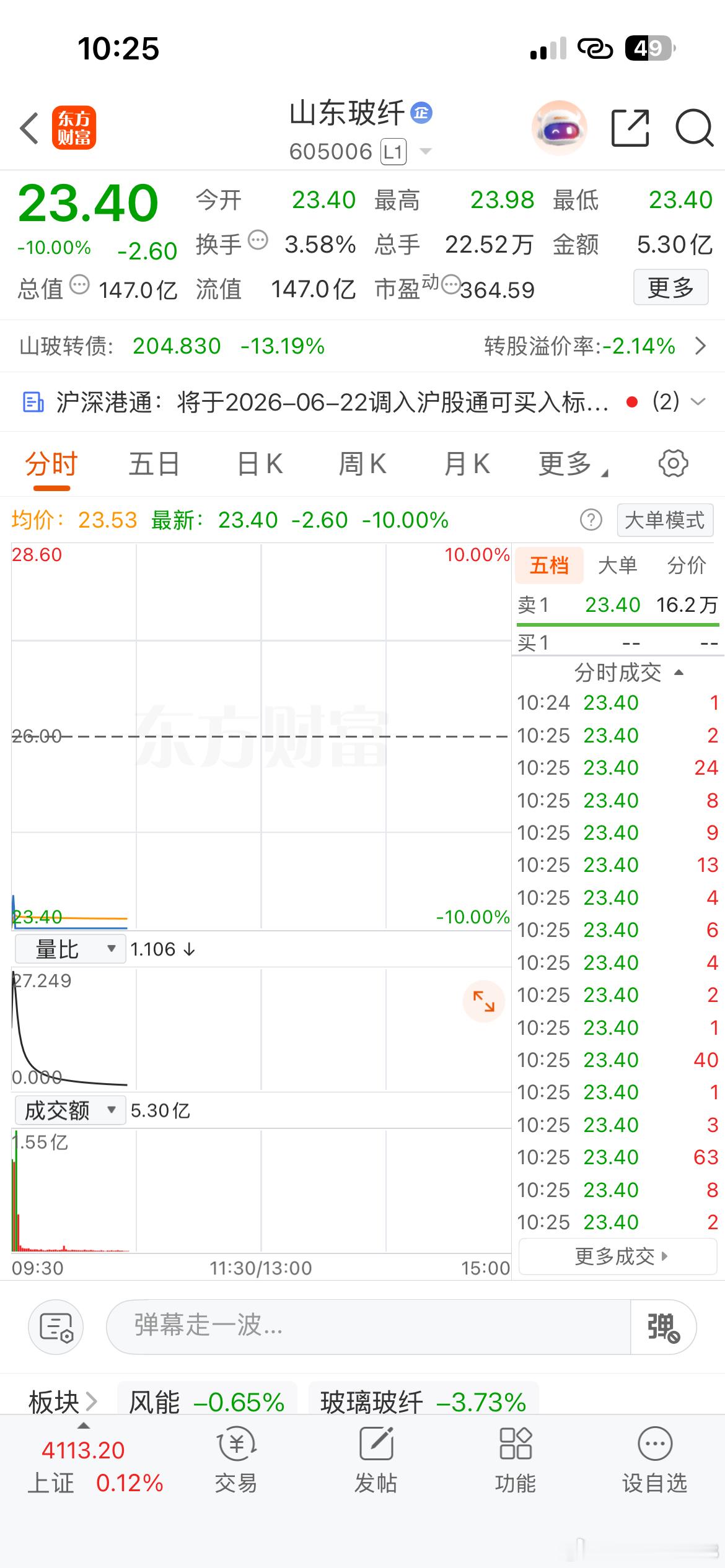Toggle 大单模式 button
The width and height of the screenshot is (725, 1568).
[x=666, y=520]
